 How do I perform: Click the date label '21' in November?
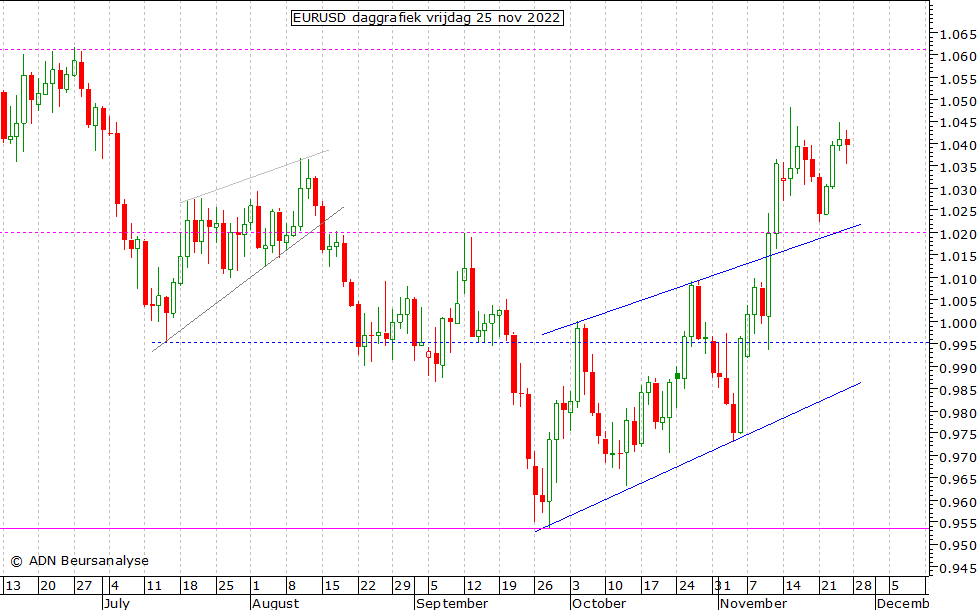tap(829, 586)
